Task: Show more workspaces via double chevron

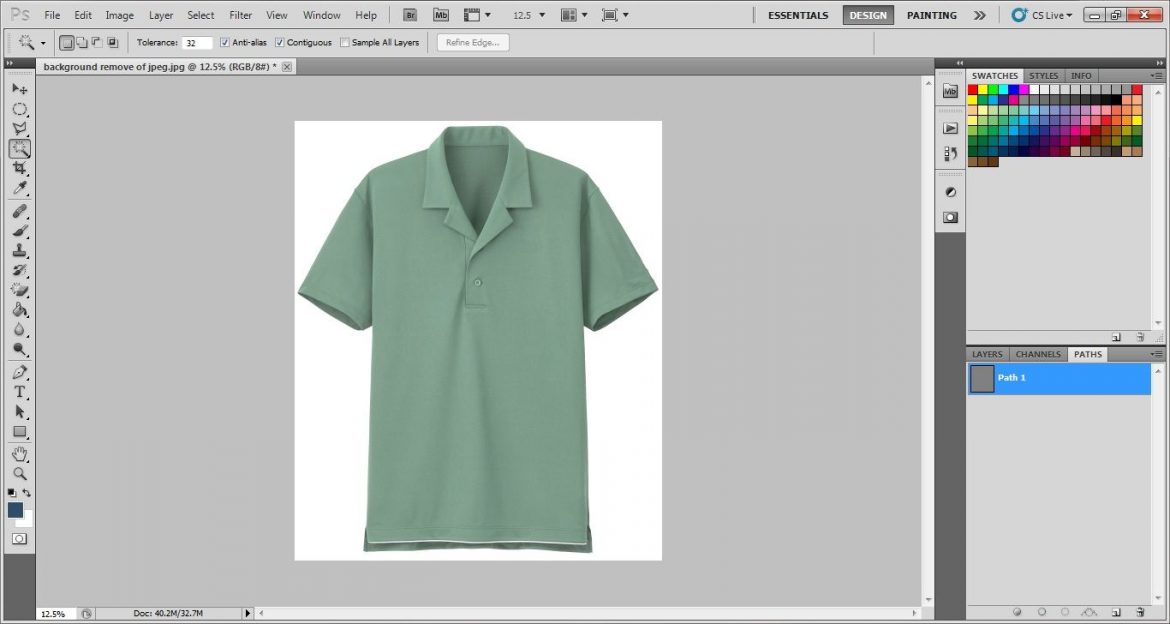Action: pyautogui.click(x=980, y=15)
